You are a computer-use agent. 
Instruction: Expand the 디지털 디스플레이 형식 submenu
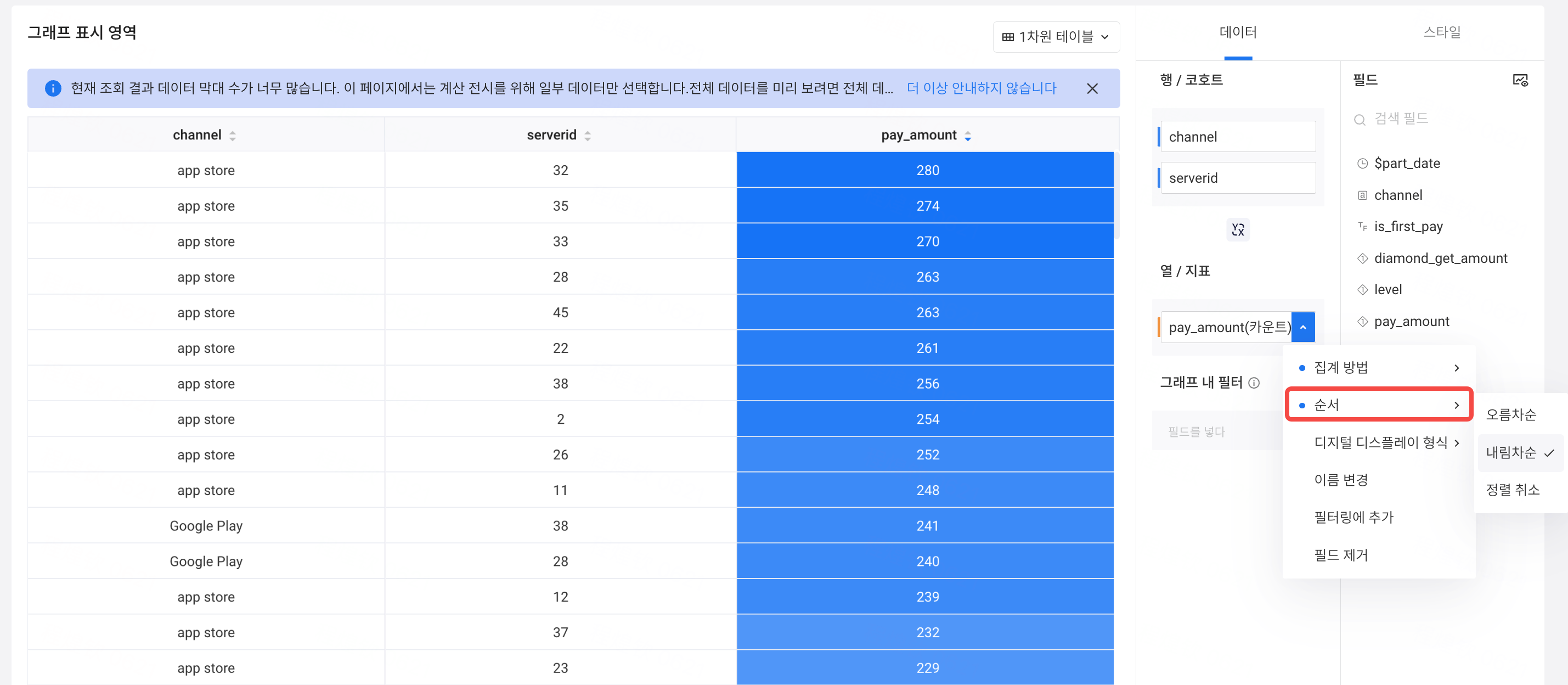click(x=1379, y=442)
